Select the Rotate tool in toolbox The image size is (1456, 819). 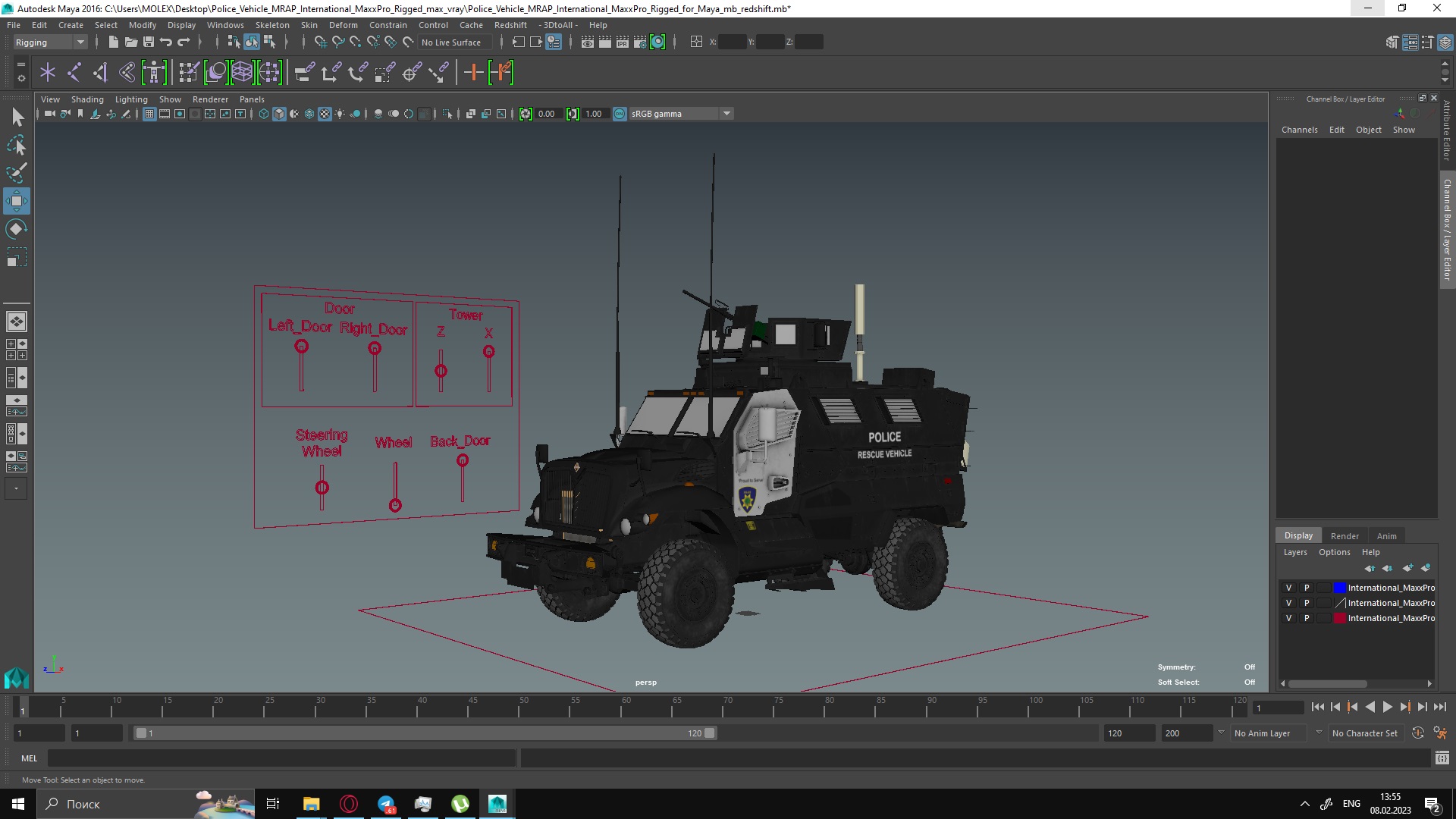[17, 229]
